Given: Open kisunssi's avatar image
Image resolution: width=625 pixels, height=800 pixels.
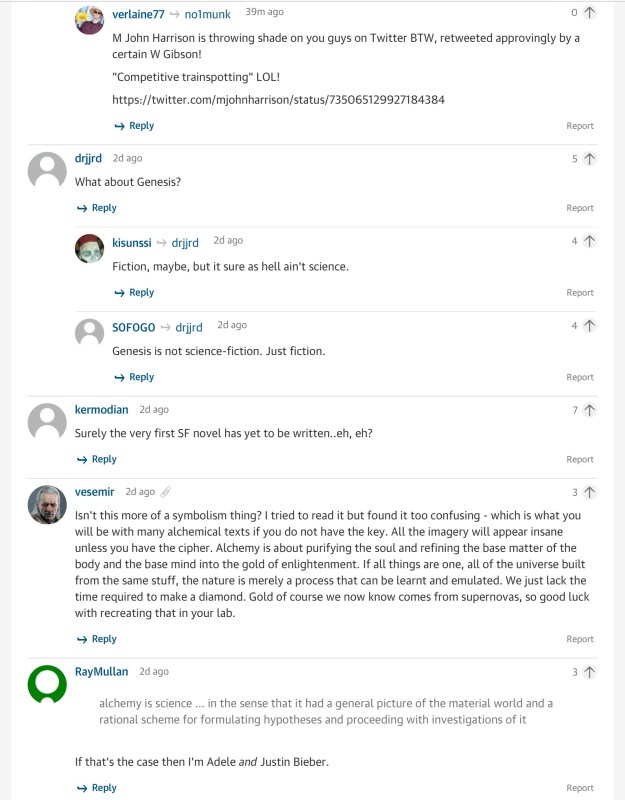Looking at the screenshot, I should 90,249.
